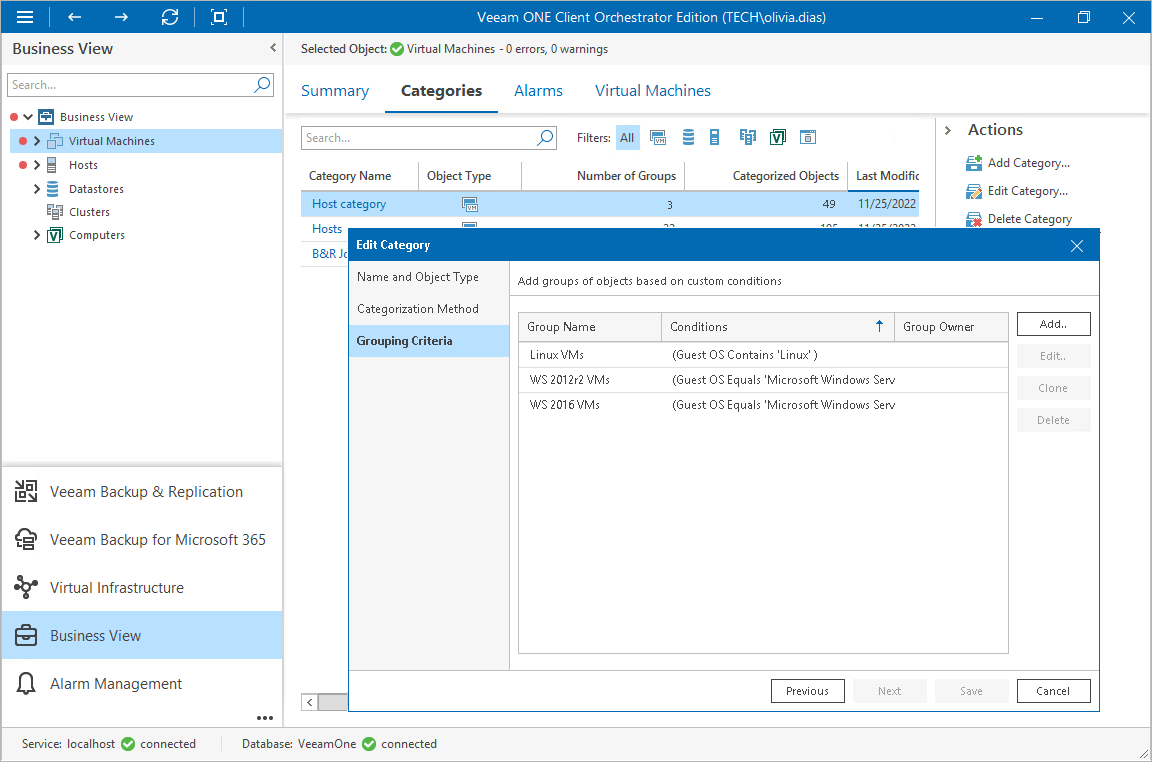Open the hamburger main menu
The width and height of the screenshot is (1152, 762).
click(x=25, y=17)
